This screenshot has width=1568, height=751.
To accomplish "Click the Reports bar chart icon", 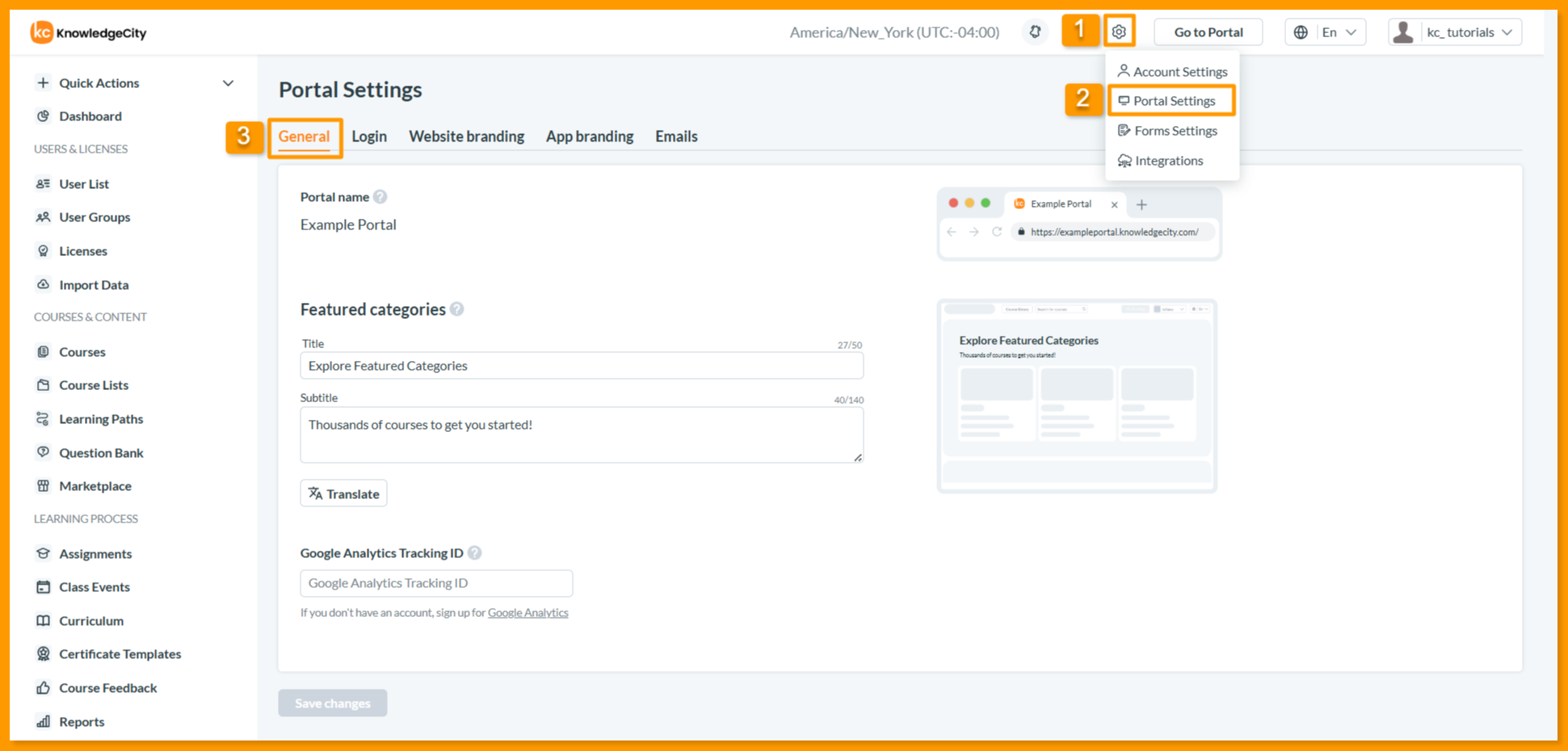I will 44,721.
